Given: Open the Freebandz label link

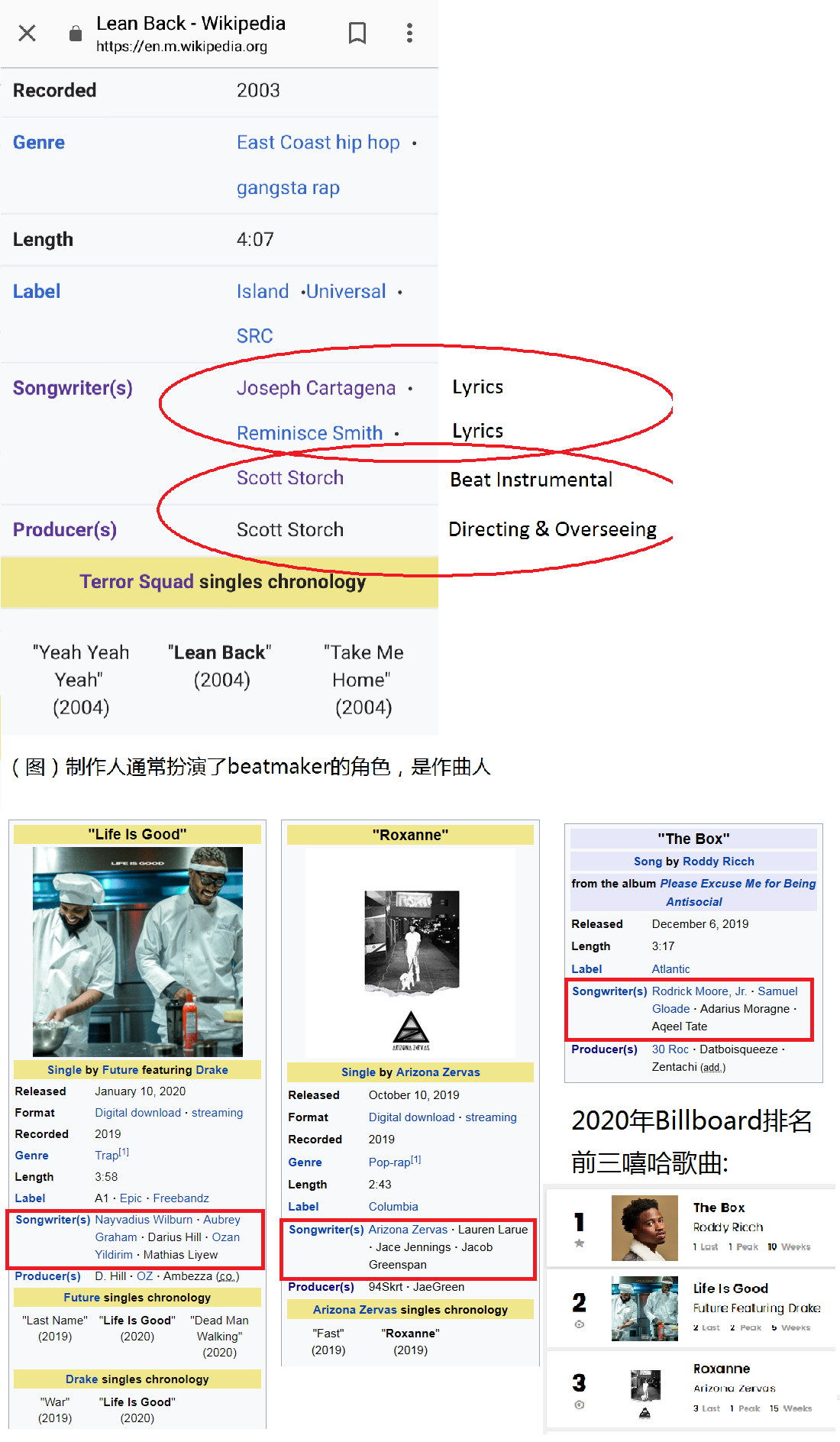Looking at the screenshot, I should point(181,1198).
